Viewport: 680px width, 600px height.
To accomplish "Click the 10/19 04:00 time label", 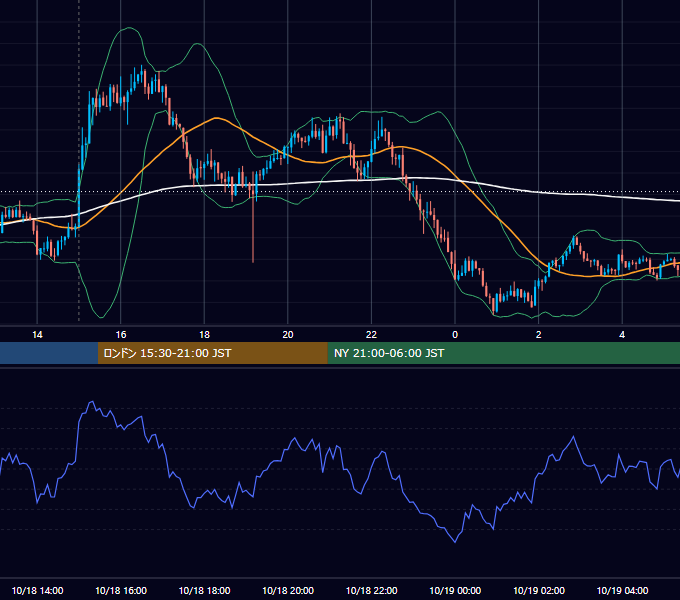I will (x=622, y=590).
